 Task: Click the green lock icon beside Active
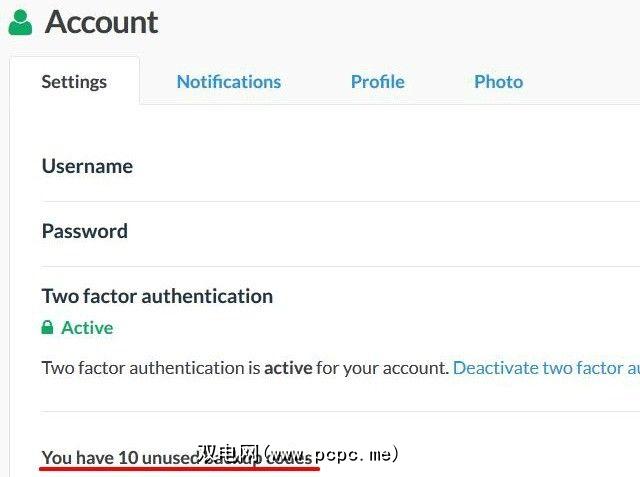pyautogui.click(x=47, y=328)
